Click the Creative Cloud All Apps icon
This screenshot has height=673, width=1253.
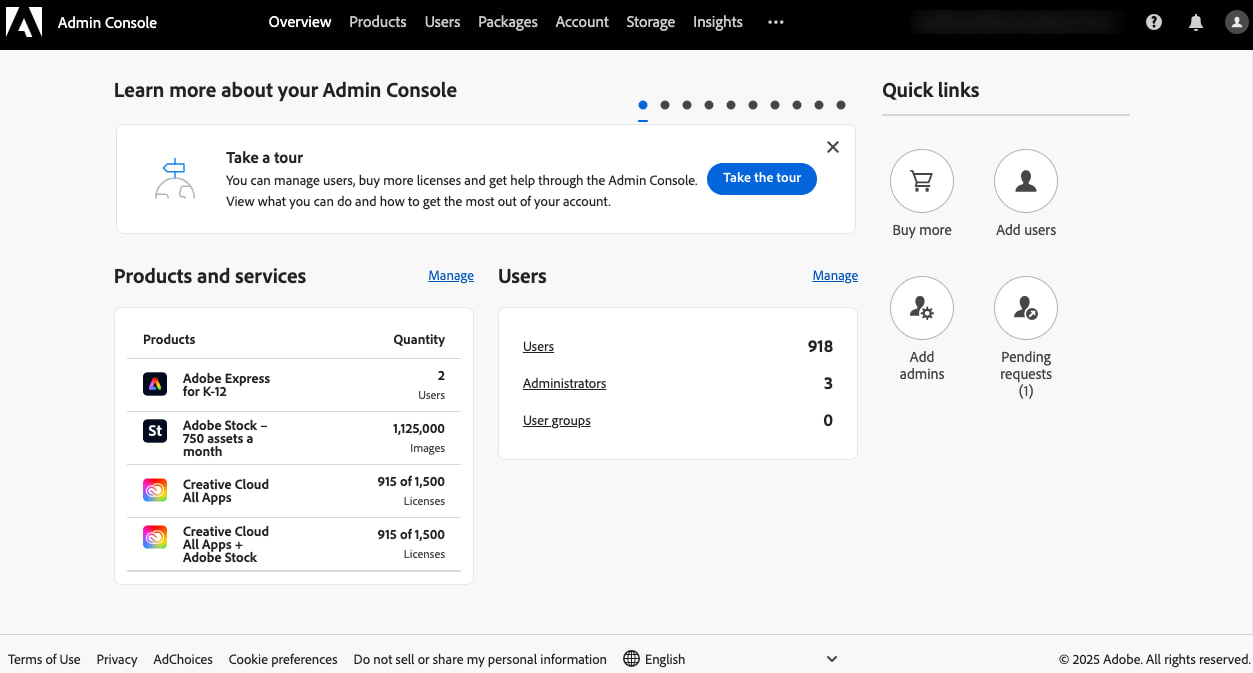coord(155,490)
